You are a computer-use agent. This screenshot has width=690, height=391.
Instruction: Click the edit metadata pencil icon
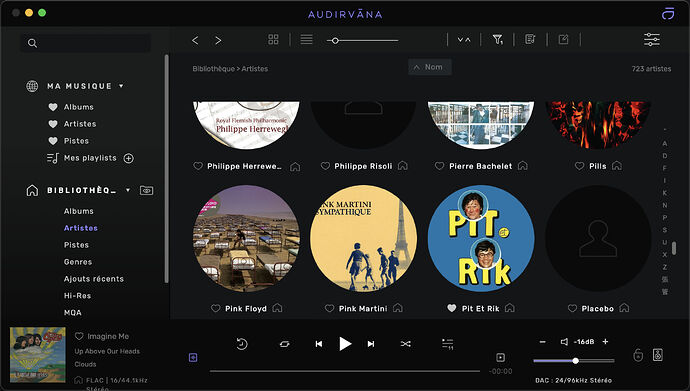(x=563, y=40)
